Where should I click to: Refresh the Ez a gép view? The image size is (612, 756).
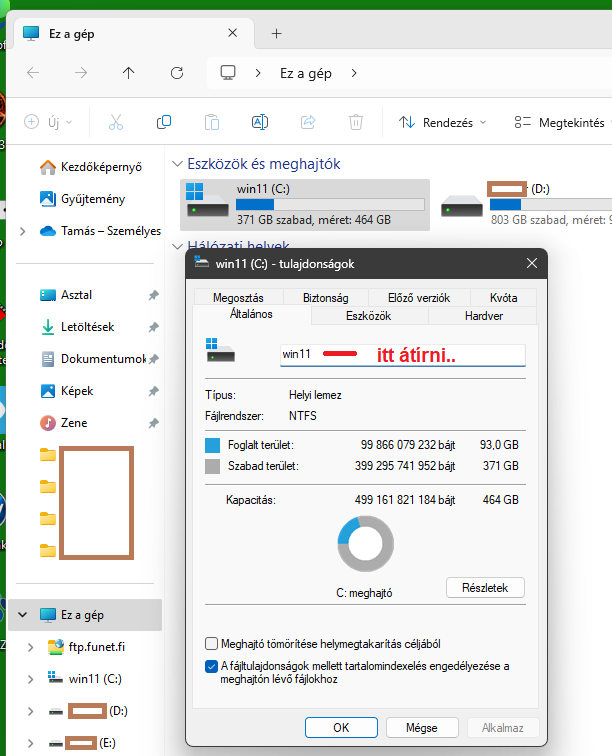[177, 73]
